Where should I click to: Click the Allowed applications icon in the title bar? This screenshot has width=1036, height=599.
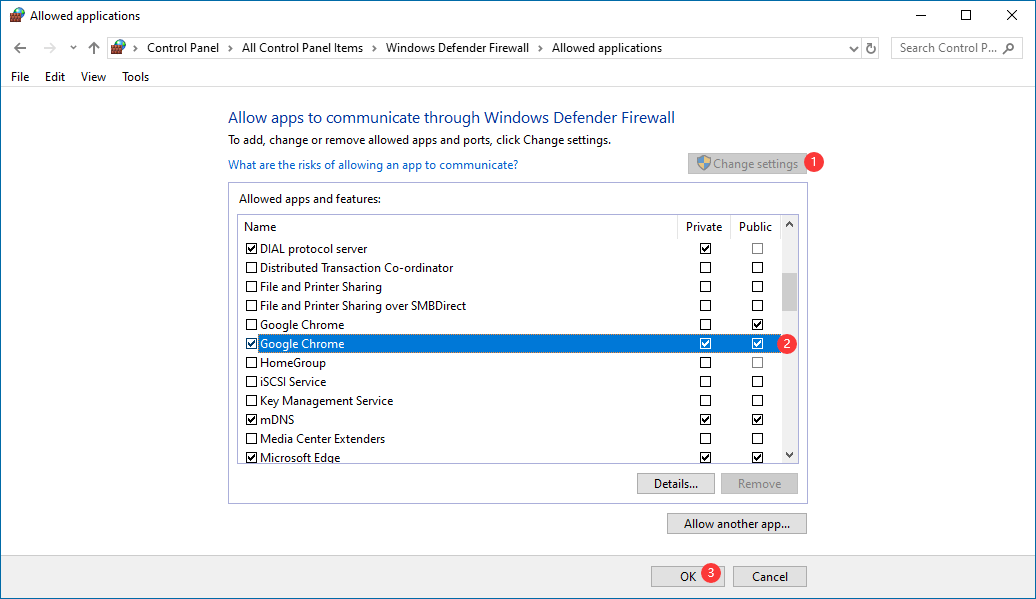click(15, 15)
